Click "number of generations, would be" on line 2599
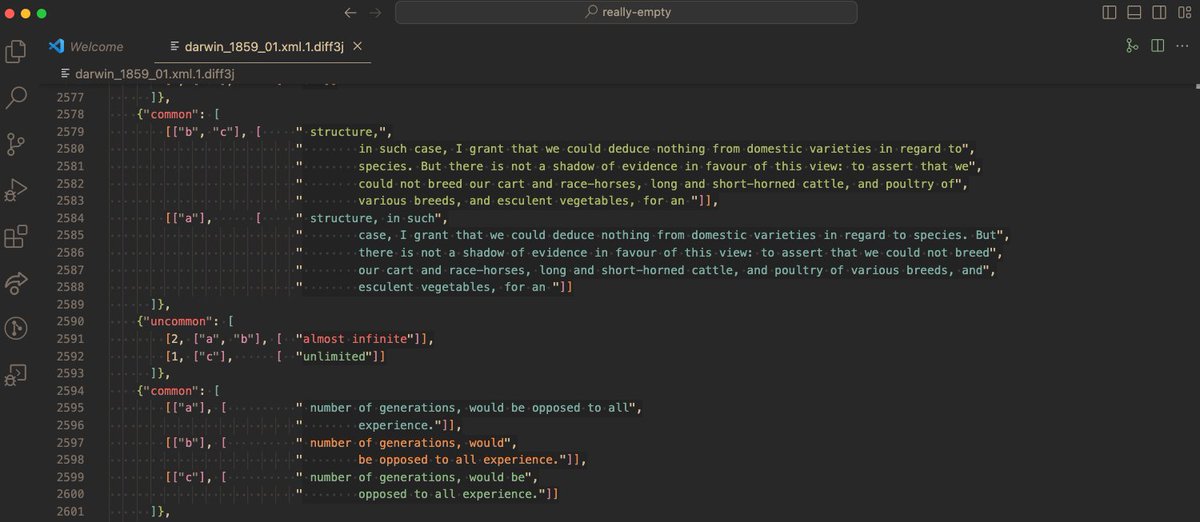This screenshot has width=1200, height=522. 421,477
